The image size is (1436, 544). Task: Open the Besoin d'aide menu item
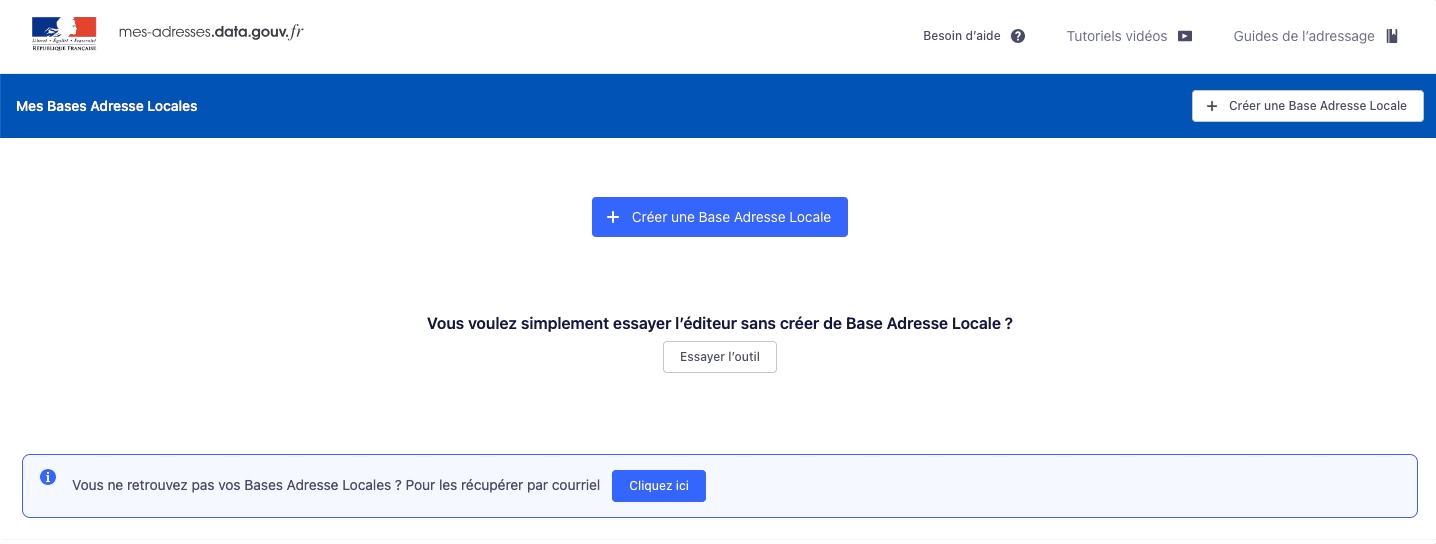click(x=961, y=36)
